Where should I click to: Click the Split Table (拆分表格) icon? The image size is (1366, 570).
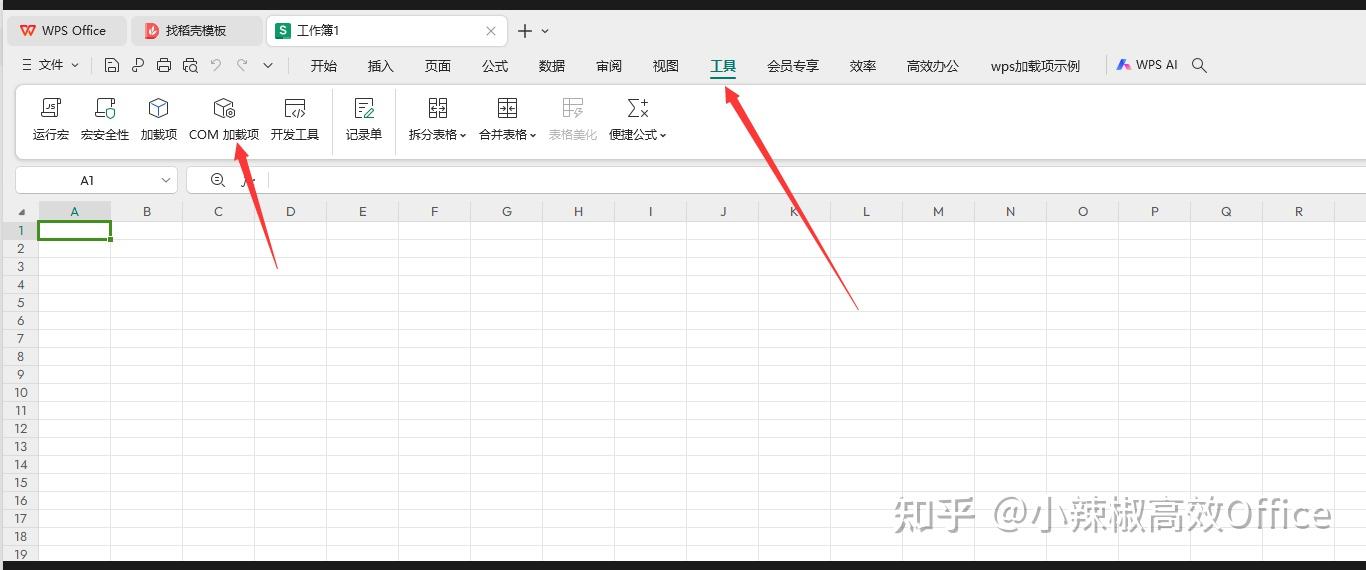437,108
